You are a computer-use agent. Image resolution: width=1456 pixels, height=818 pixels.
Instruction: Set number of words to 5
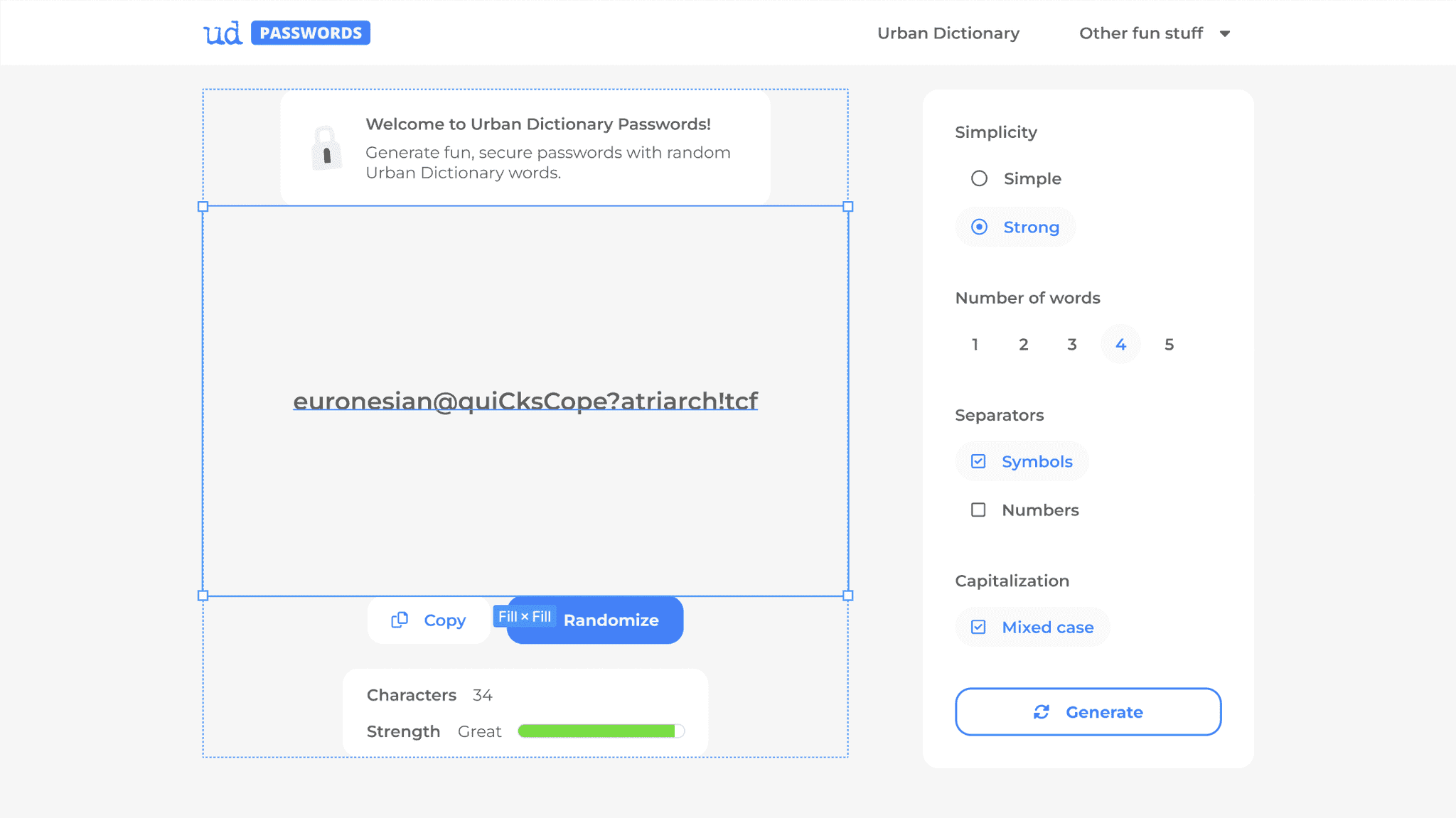pyautogui.click(x=1169, y=345)
